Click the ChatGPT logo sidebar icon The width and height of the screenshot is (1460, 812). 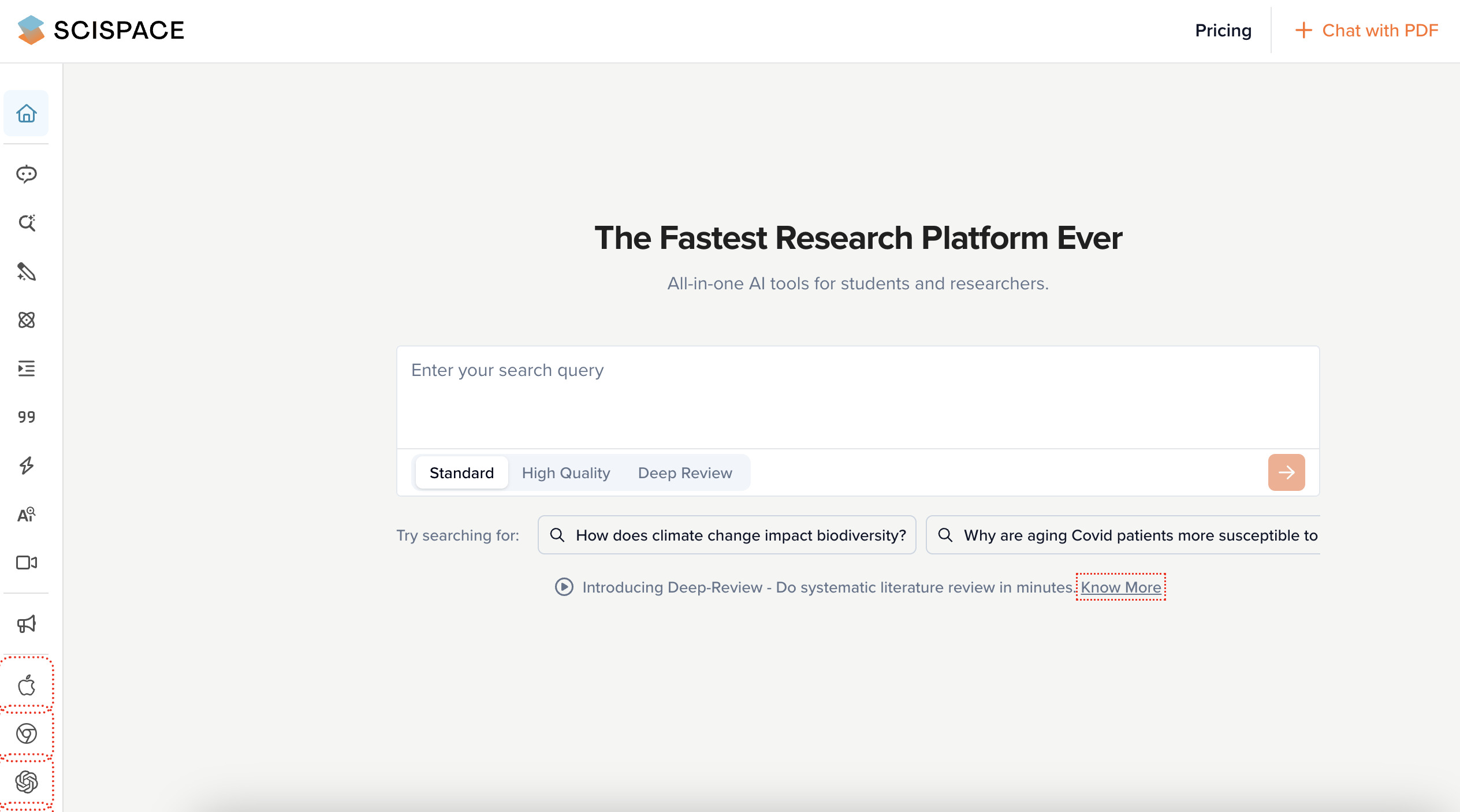(27, 782)
